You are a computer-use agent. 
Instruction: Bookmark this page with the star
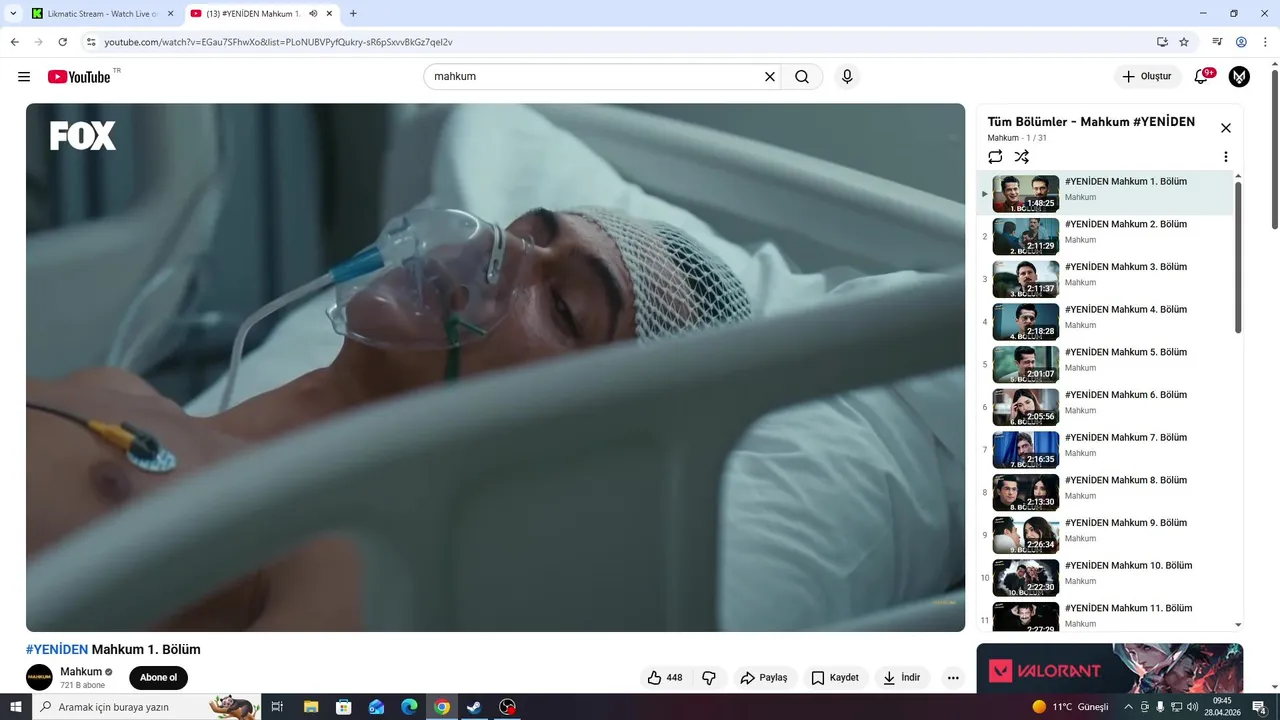(1184, 42)
